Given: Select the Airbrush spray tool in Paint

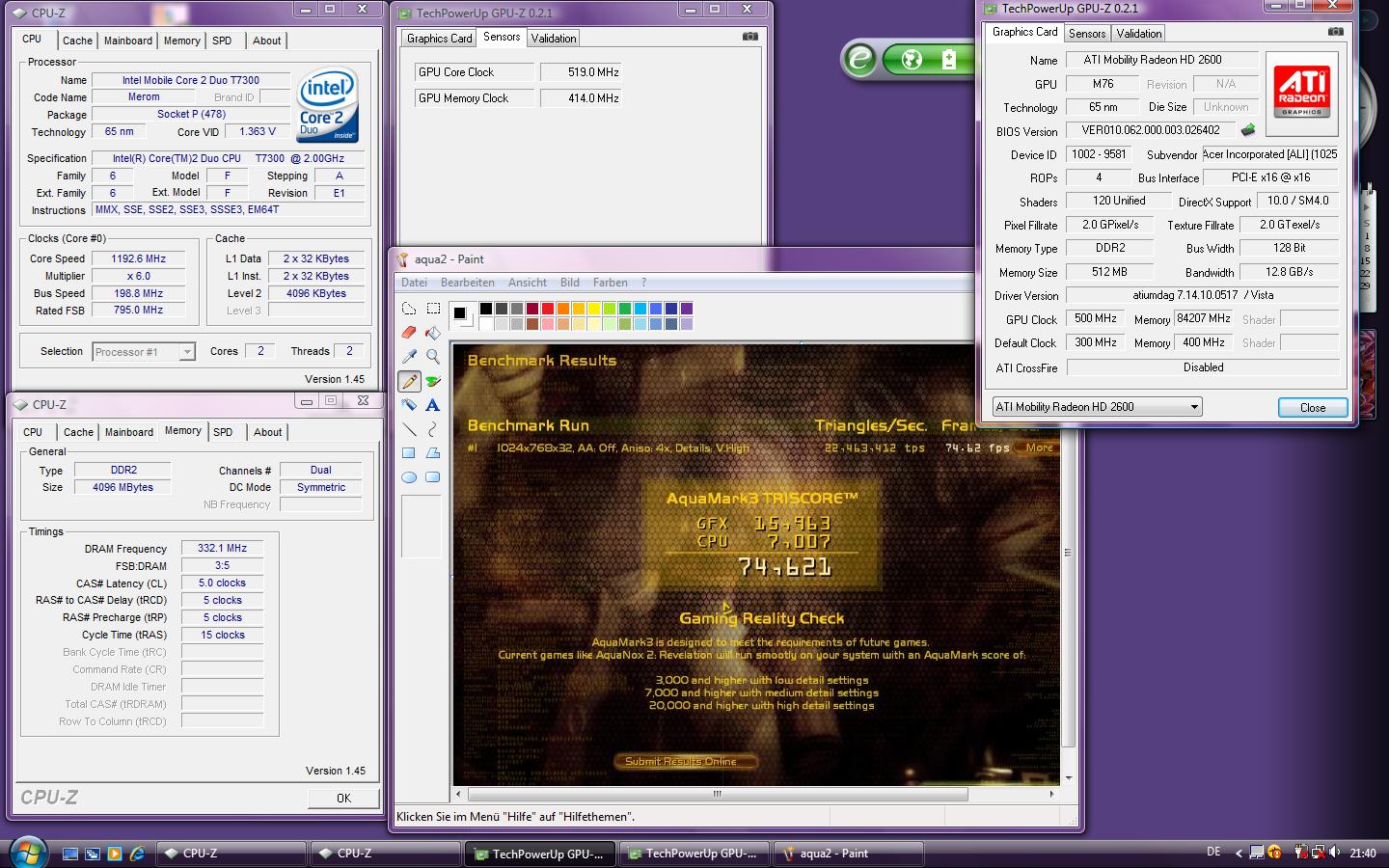Looking at the screenshot, I should pos(409,405).
